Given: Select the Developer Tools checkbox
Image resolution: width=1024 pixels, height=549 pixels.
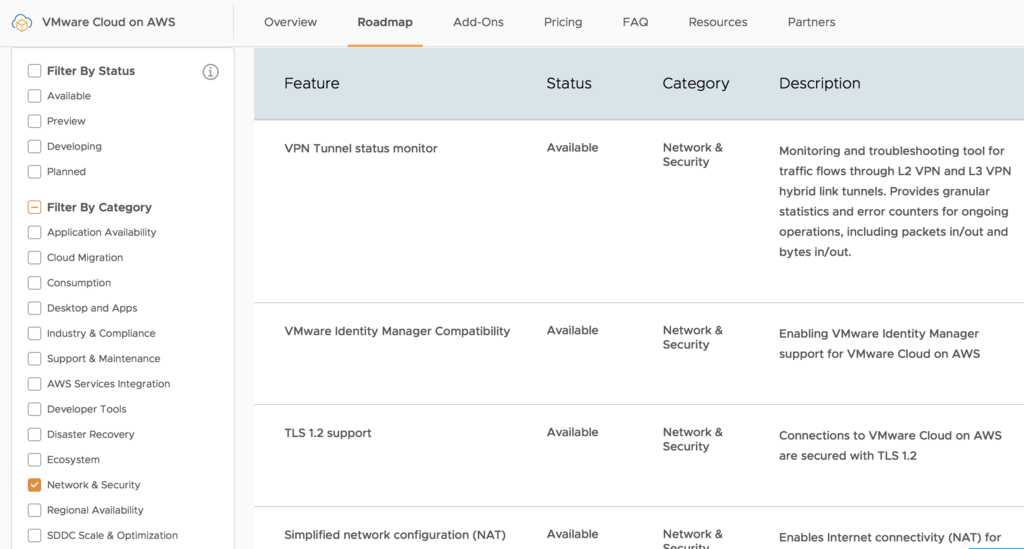Looking at the screenshot, I should (x=35, y=409).
